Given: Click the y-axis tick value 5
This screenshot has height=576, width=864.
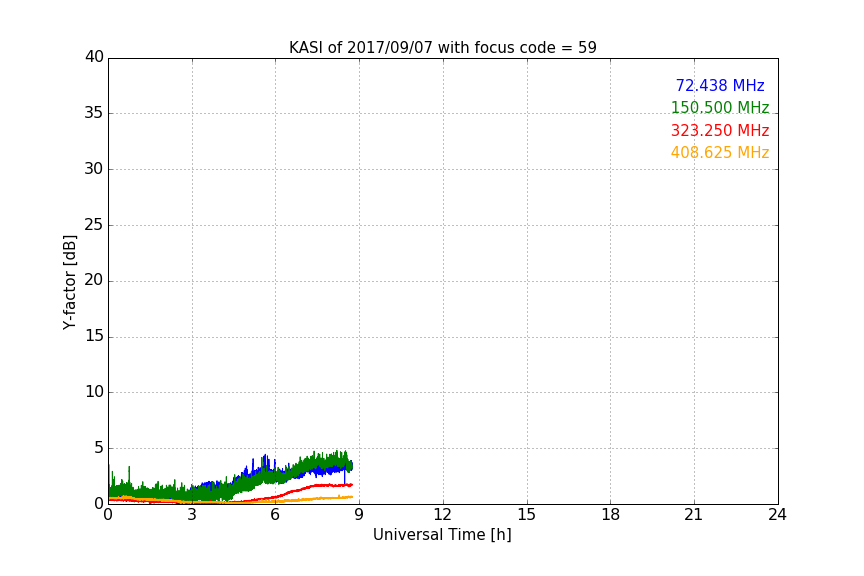Looking at the screenshot, I should [x=99, y=448].
